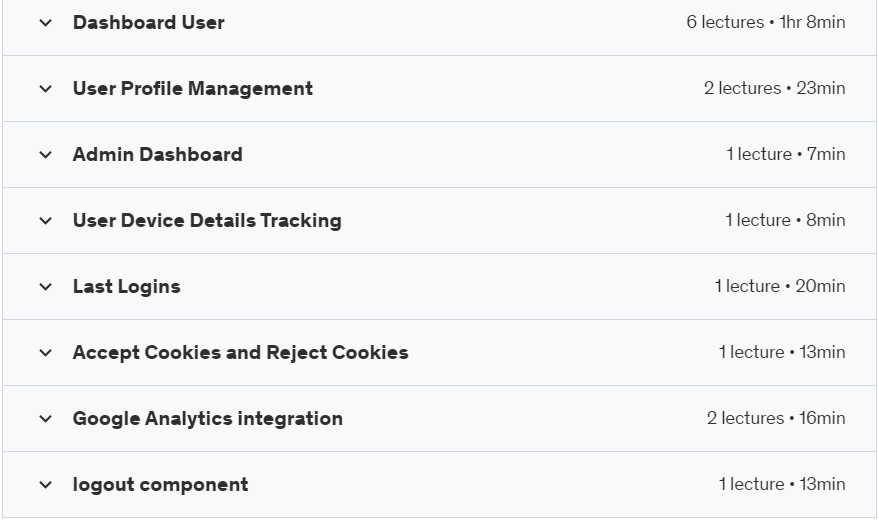Expand the User Profile Management chevron
879x523 pixels.
(x=45, y=89)
